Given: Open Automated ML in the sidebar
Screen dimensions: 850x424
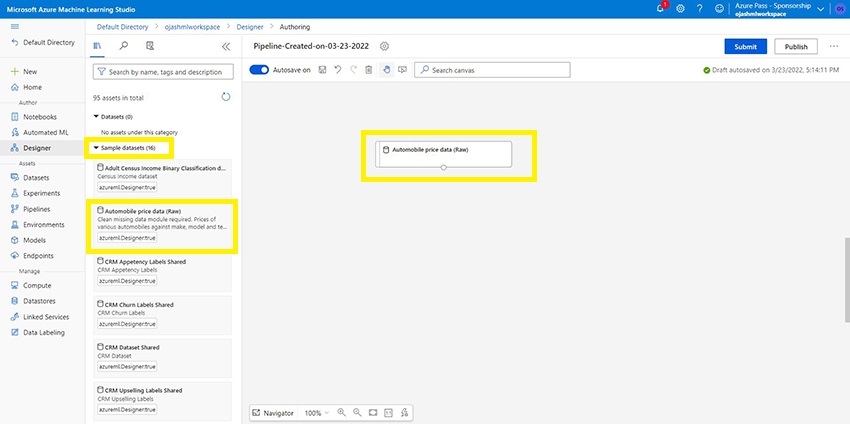Looking at the screenshot, I should tap(42, 132).
